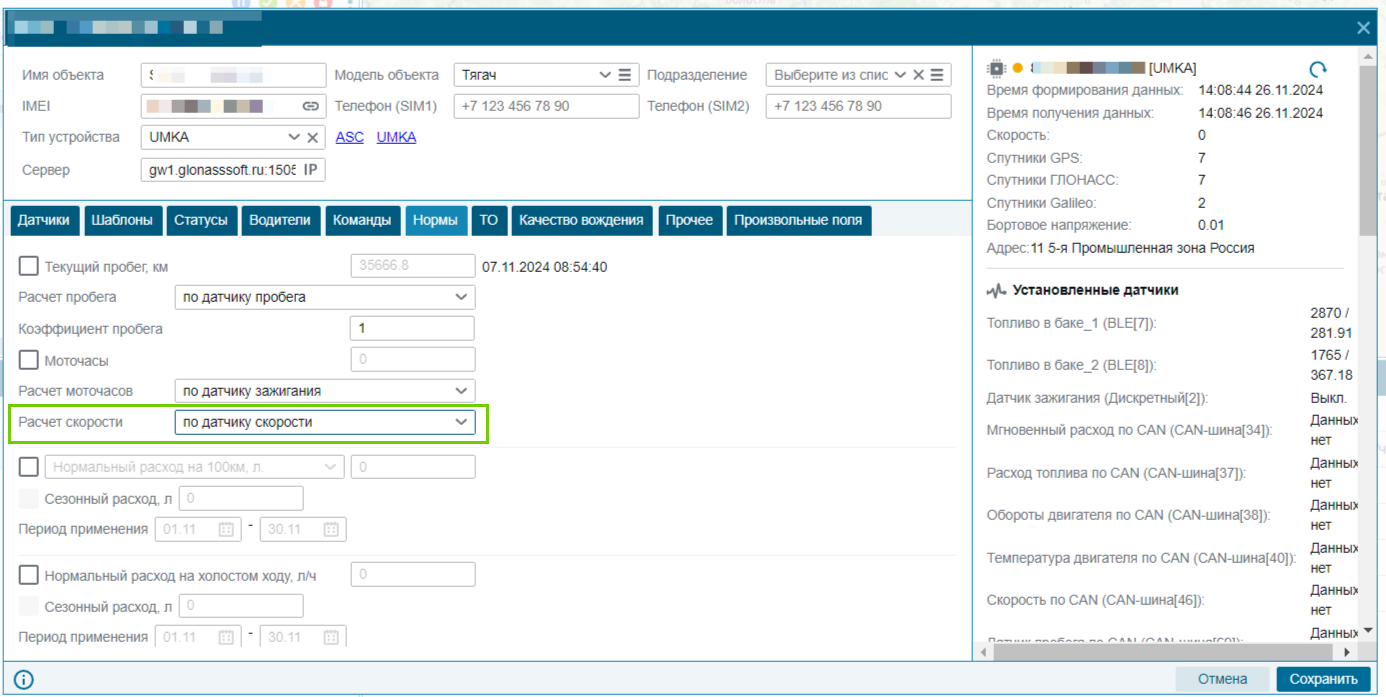Open the object model list menu icon
Image resolution: width=1386 pixels, height=697 pixels.
625,75
